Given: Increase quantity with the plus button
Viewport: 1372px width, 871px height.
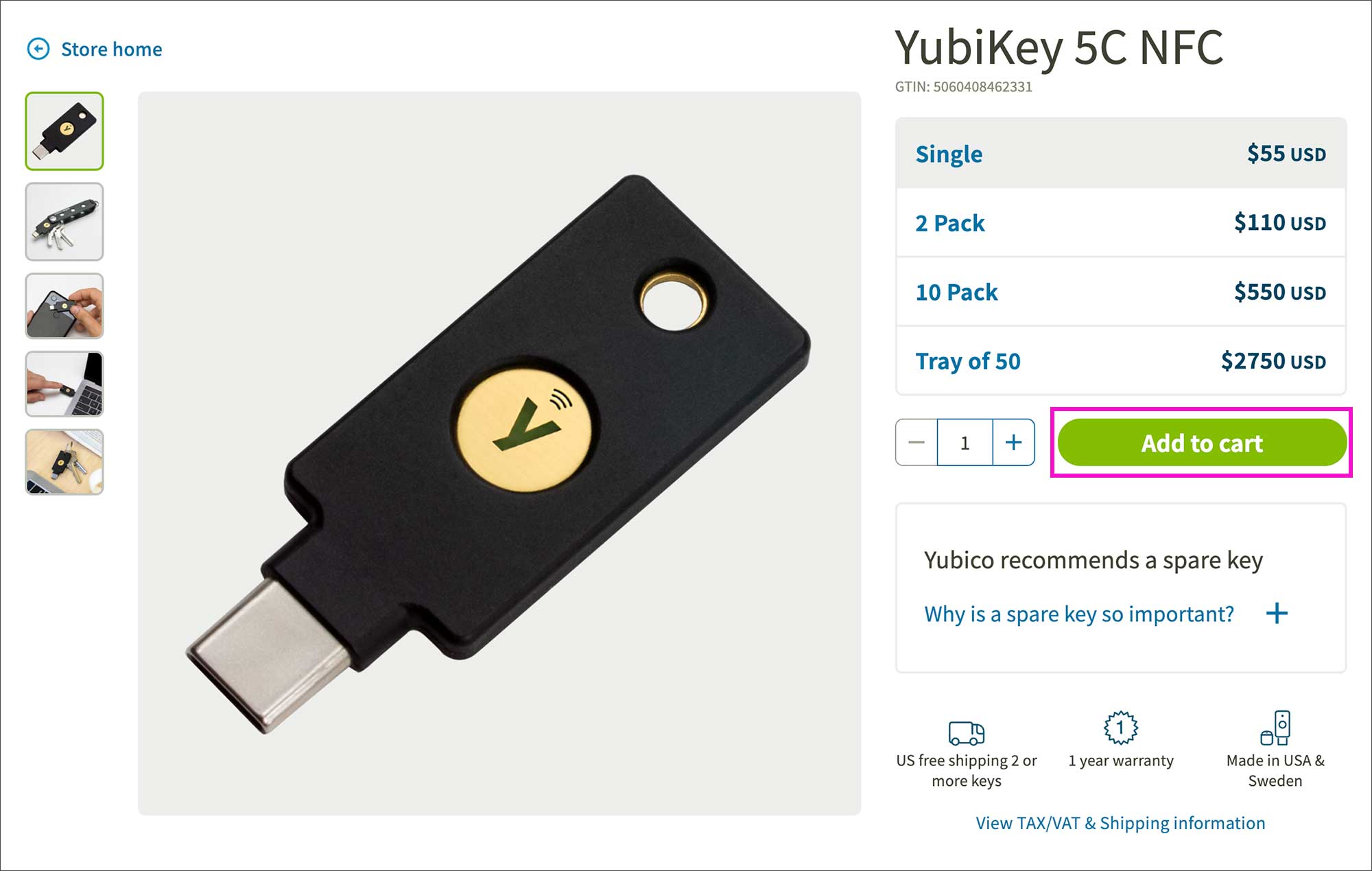Looking at the screenshot, I should point(1013,443).
